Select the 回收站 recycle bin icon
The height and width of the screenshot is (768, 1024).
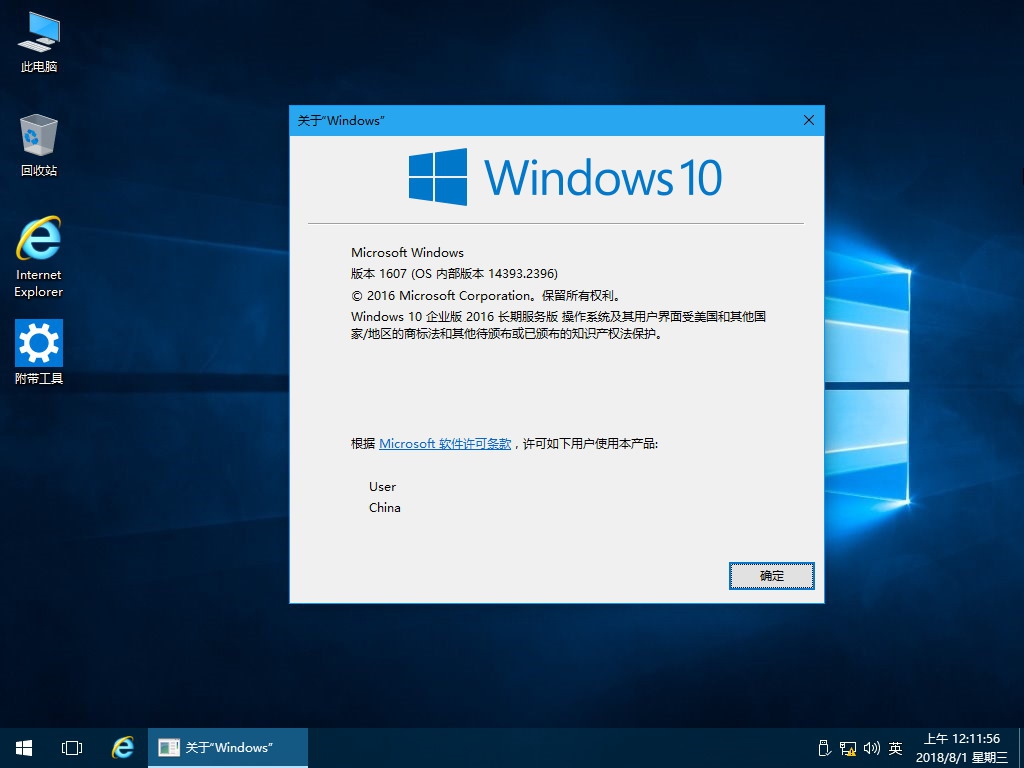point(39,145)
